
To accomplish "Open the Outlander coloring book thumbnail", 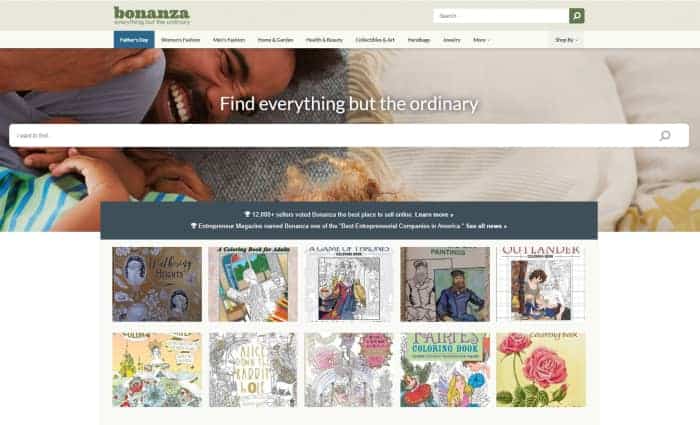I will 541,284.
